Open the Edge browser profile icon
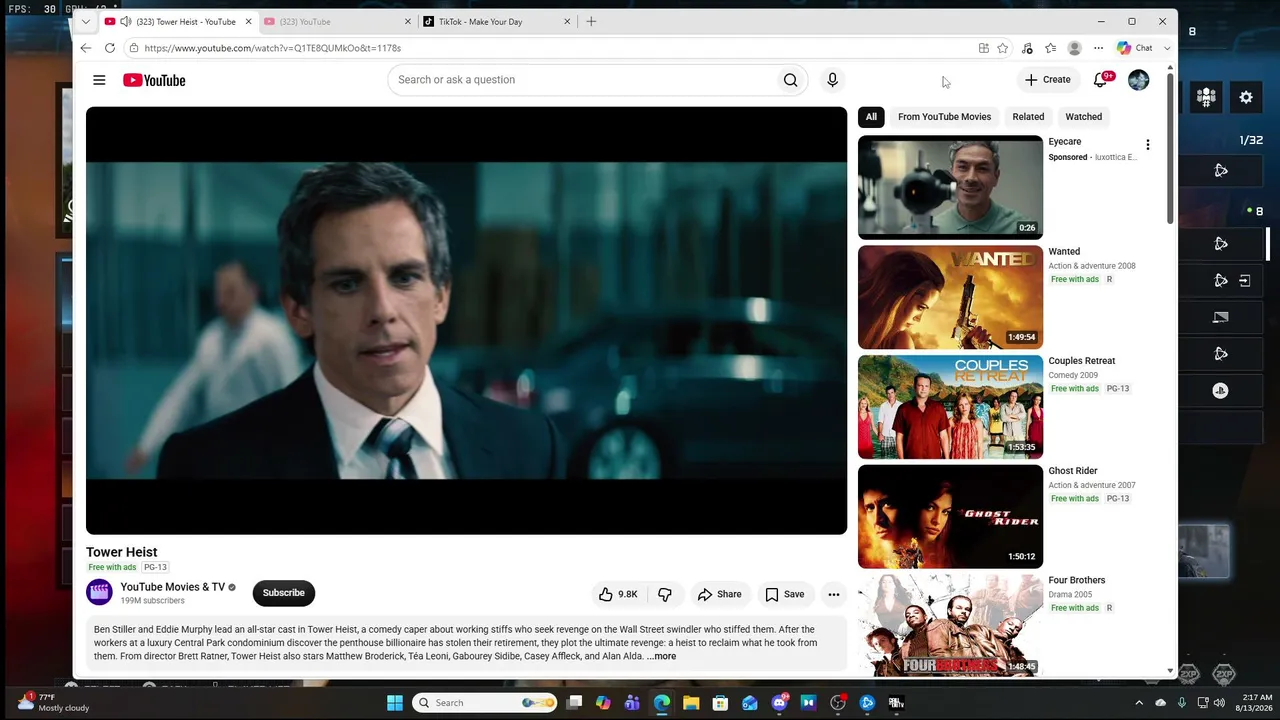1280x720 pixels. (x=1074, y=48)
